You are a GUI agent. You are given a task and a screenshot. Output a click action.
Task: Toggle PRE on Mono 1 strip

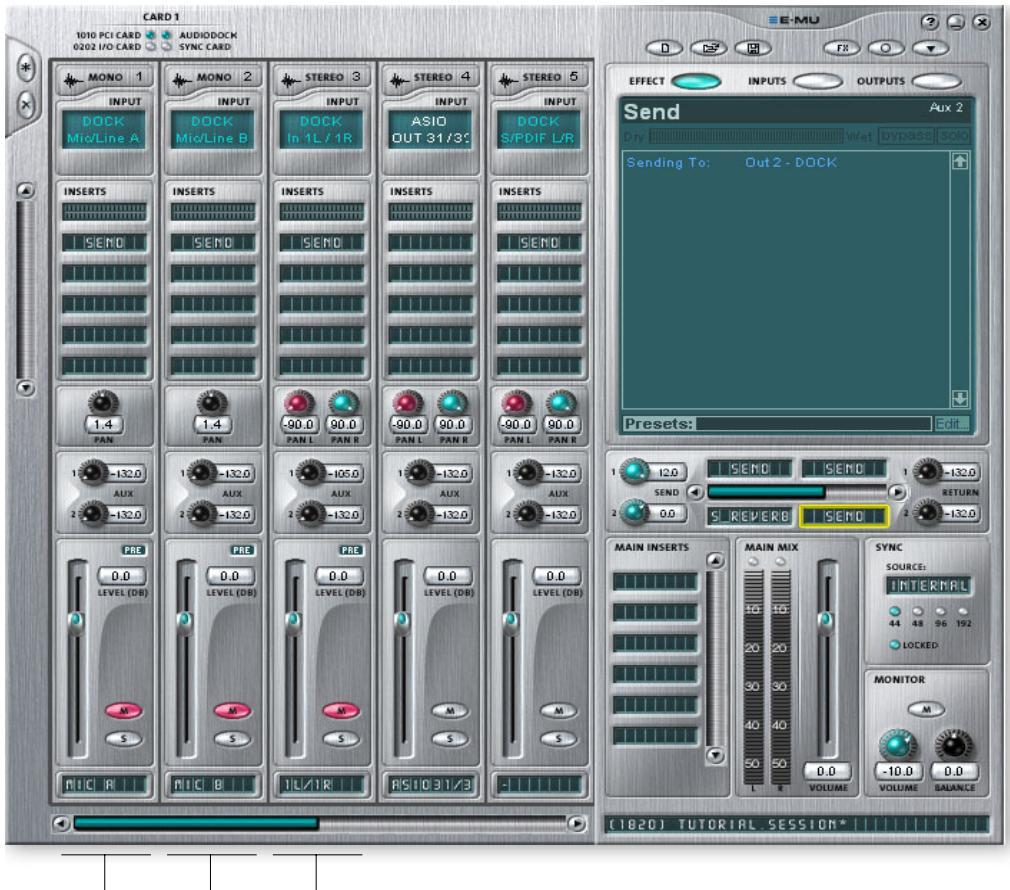click(x=133, y=550)
